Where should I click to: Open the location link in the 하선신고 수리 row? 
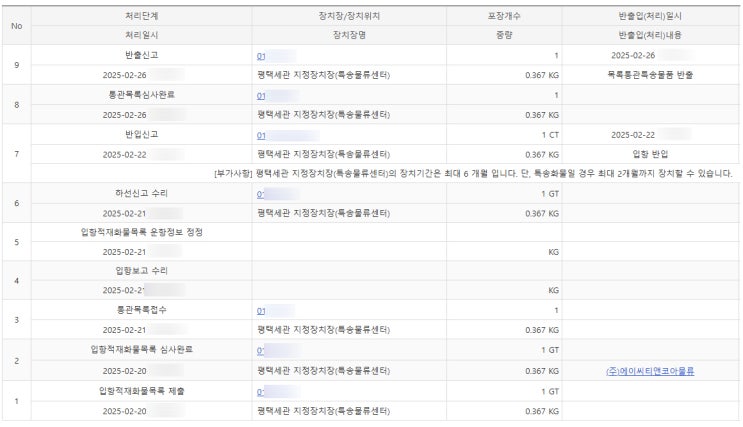point(260,194)
